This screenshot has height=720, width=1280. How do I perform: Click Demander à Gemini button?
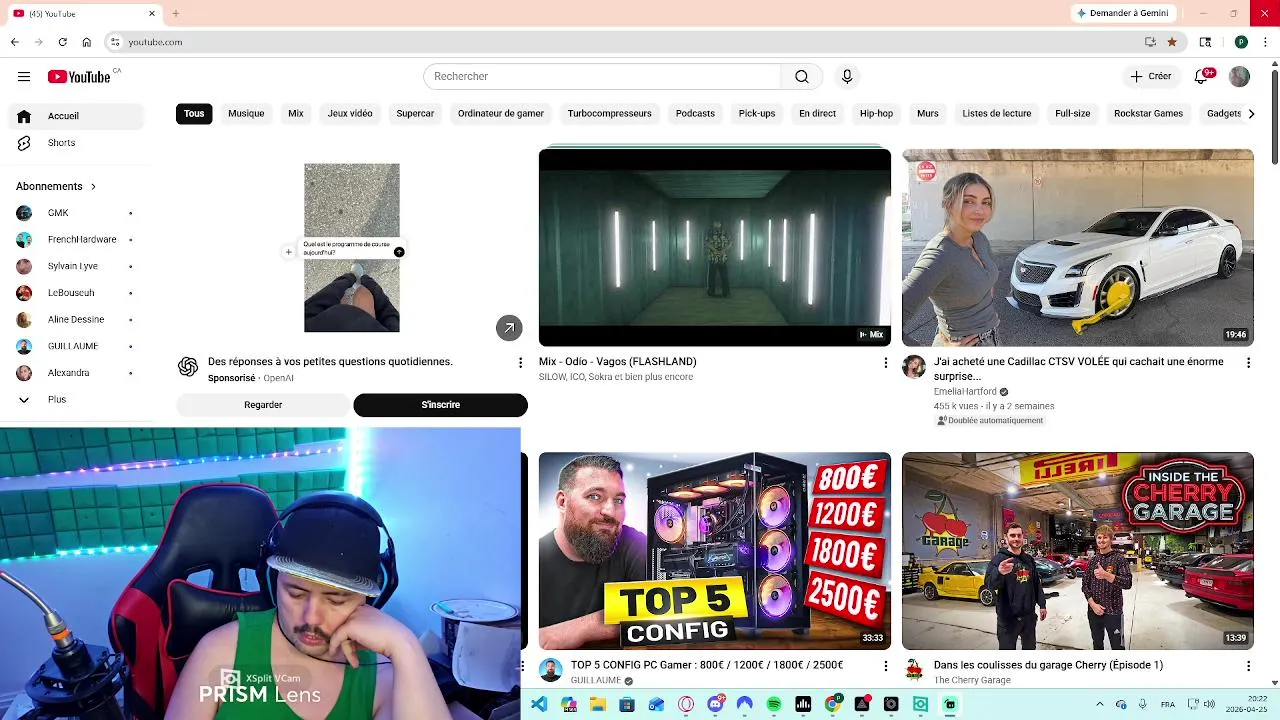click(1122, 13)
